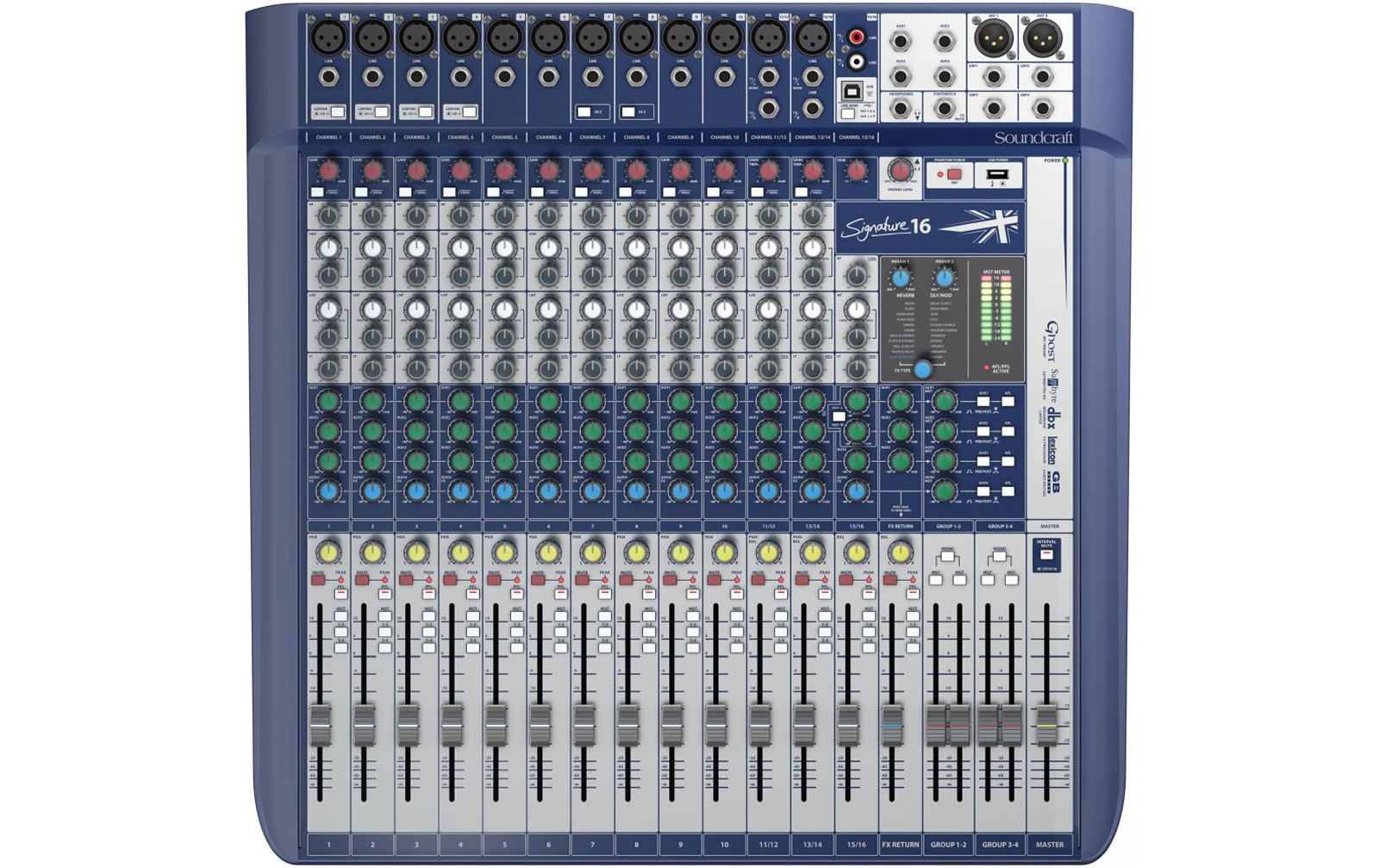Click the channel 1 MIC XLR input

(x=328, y=38)
